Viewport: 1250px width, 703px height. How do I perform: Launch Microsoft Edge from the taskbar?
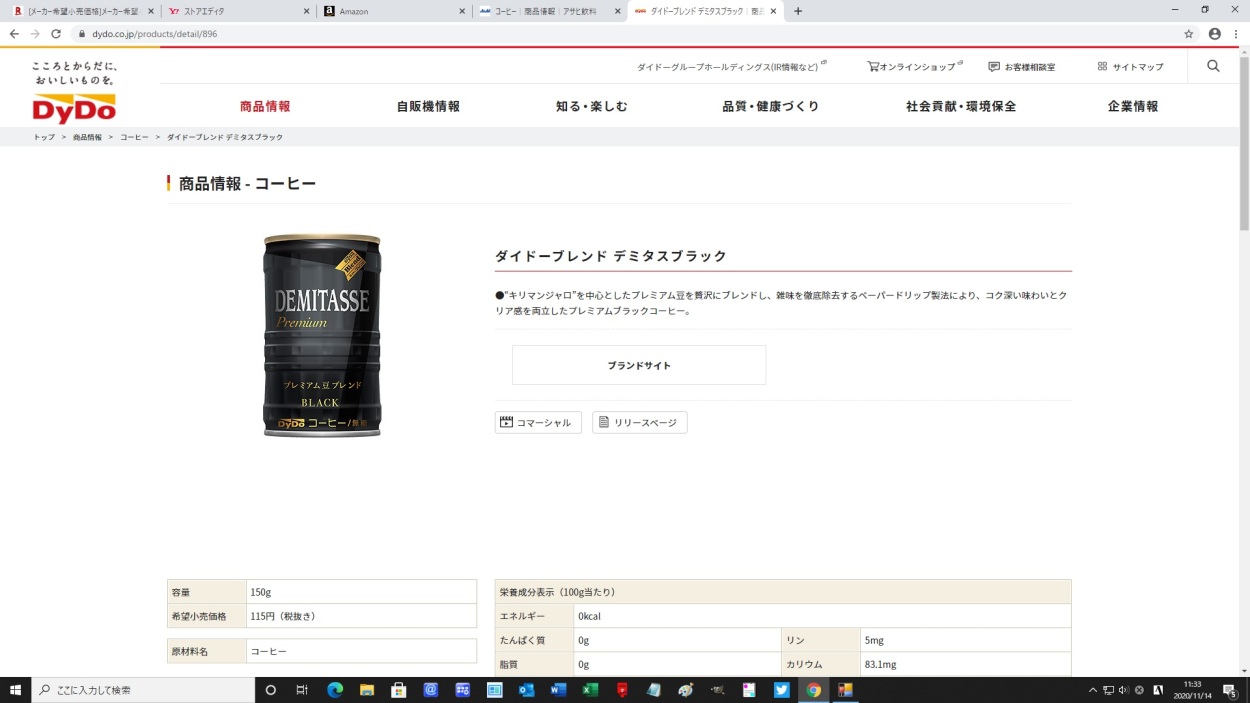click(335, 690)
